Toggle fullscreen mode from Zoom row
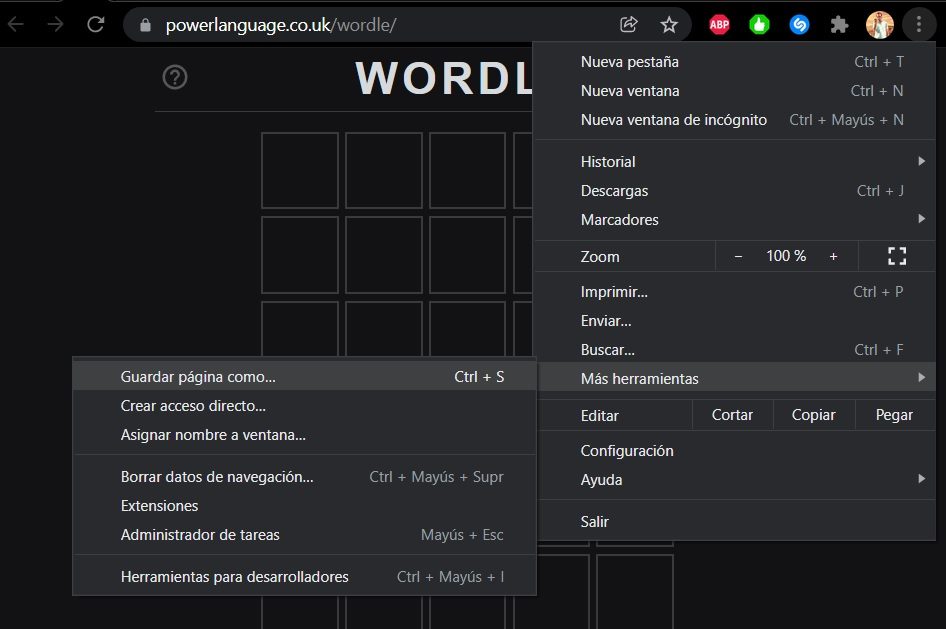Screen dimensions: 946x629 click(897, 256)
